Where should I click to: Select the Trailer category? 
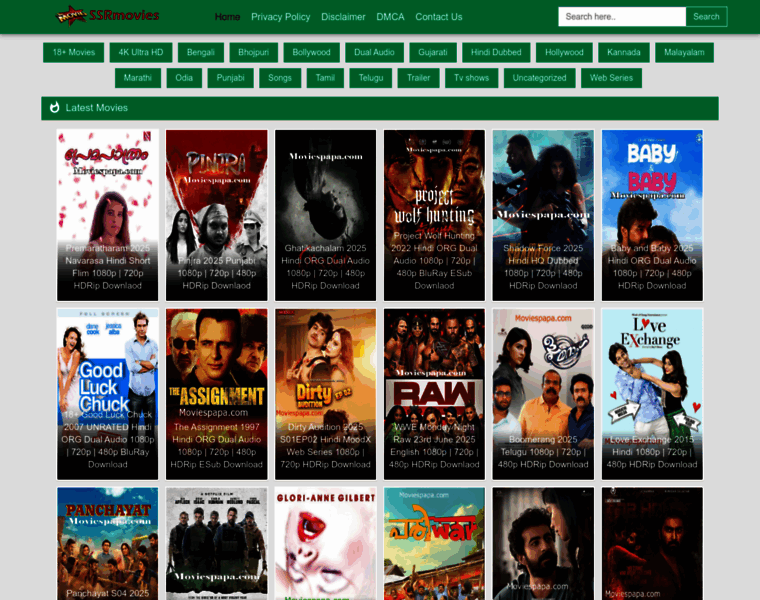coord(418,78)
